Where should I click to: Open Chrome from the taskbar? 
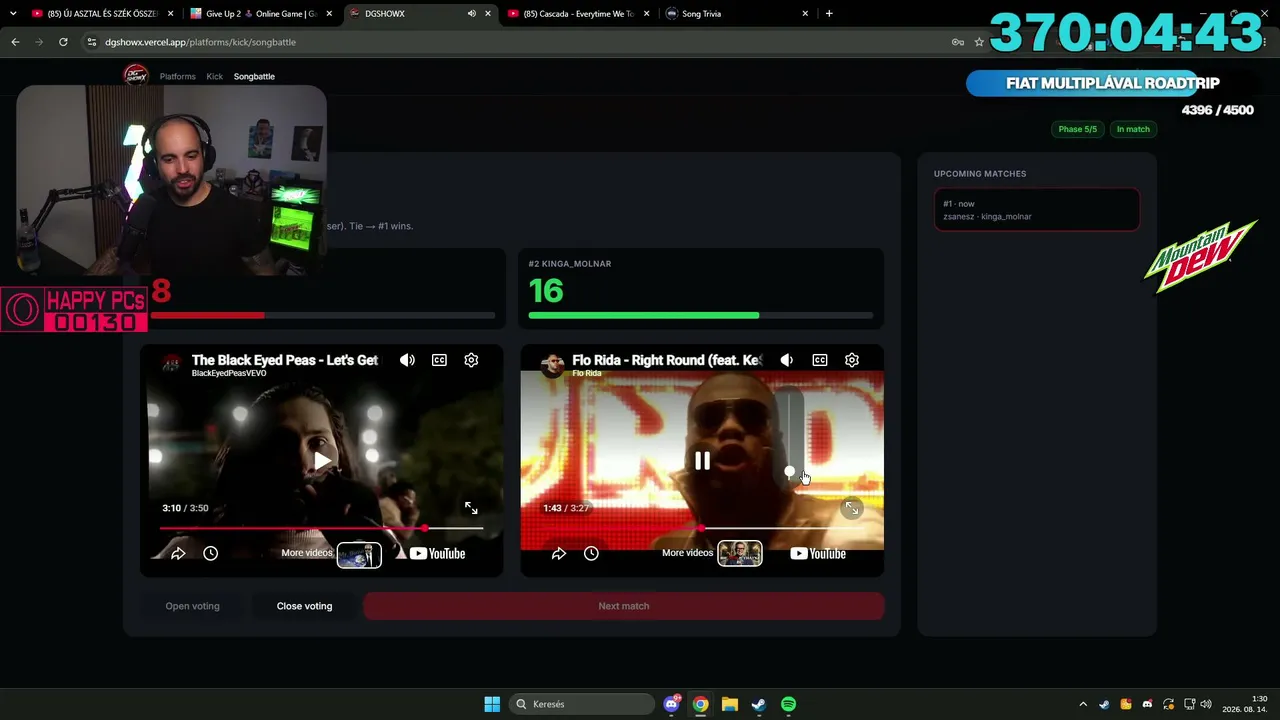701,704
